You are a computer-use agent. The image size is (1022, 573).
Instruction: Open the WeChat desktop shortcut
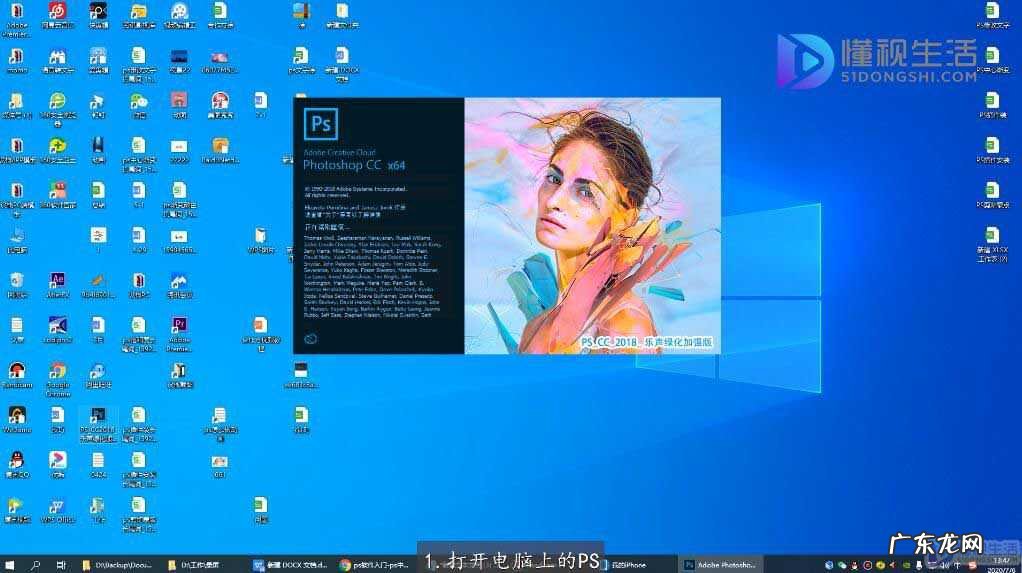point(139,103)
